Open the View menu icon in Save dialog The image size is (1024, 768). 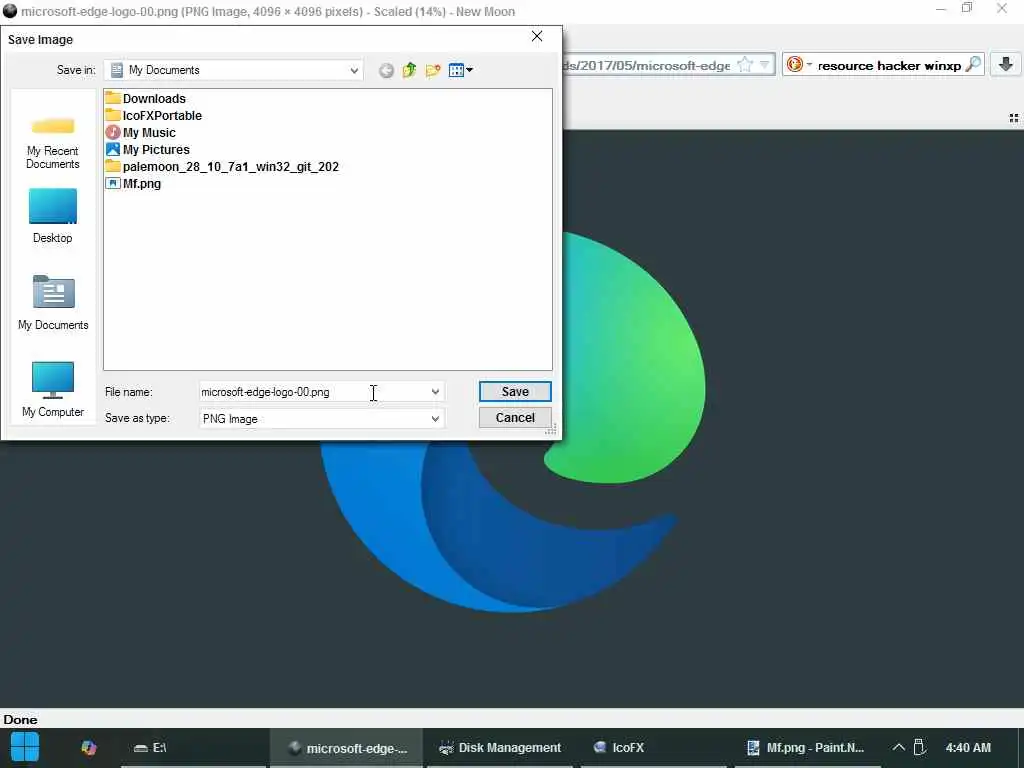[460, 70]
